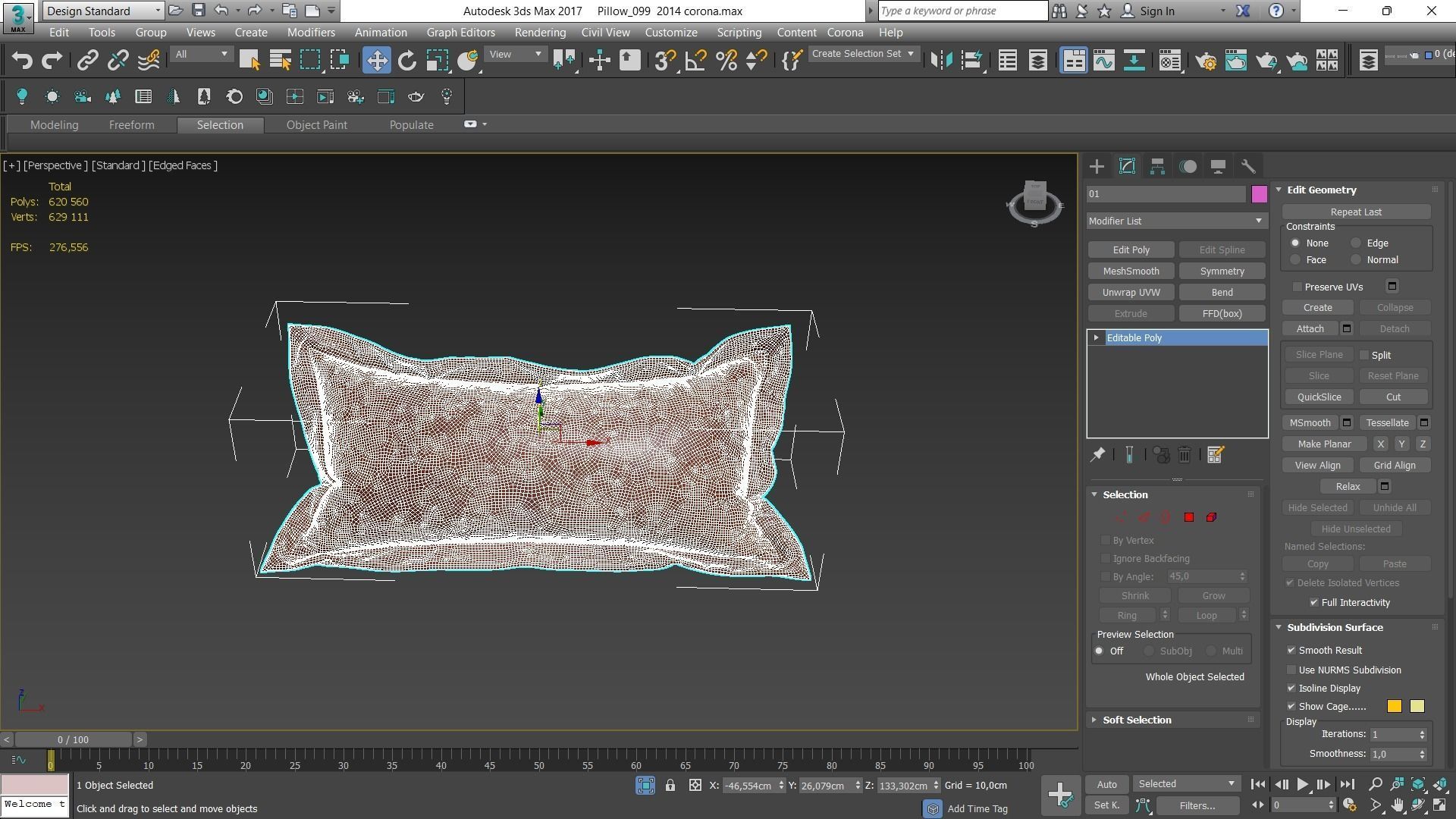Open the View reference coordinate dropdown
This screenshot has height=819, width=1456.
(515, 55)
